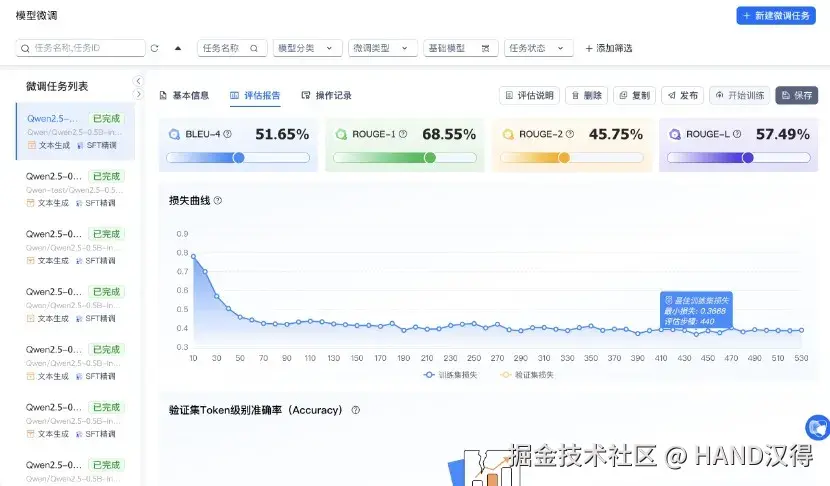Click the help icon next to 验证集Token级别准确率
Viewport: 830px width, 486px height.
(356, 410)
